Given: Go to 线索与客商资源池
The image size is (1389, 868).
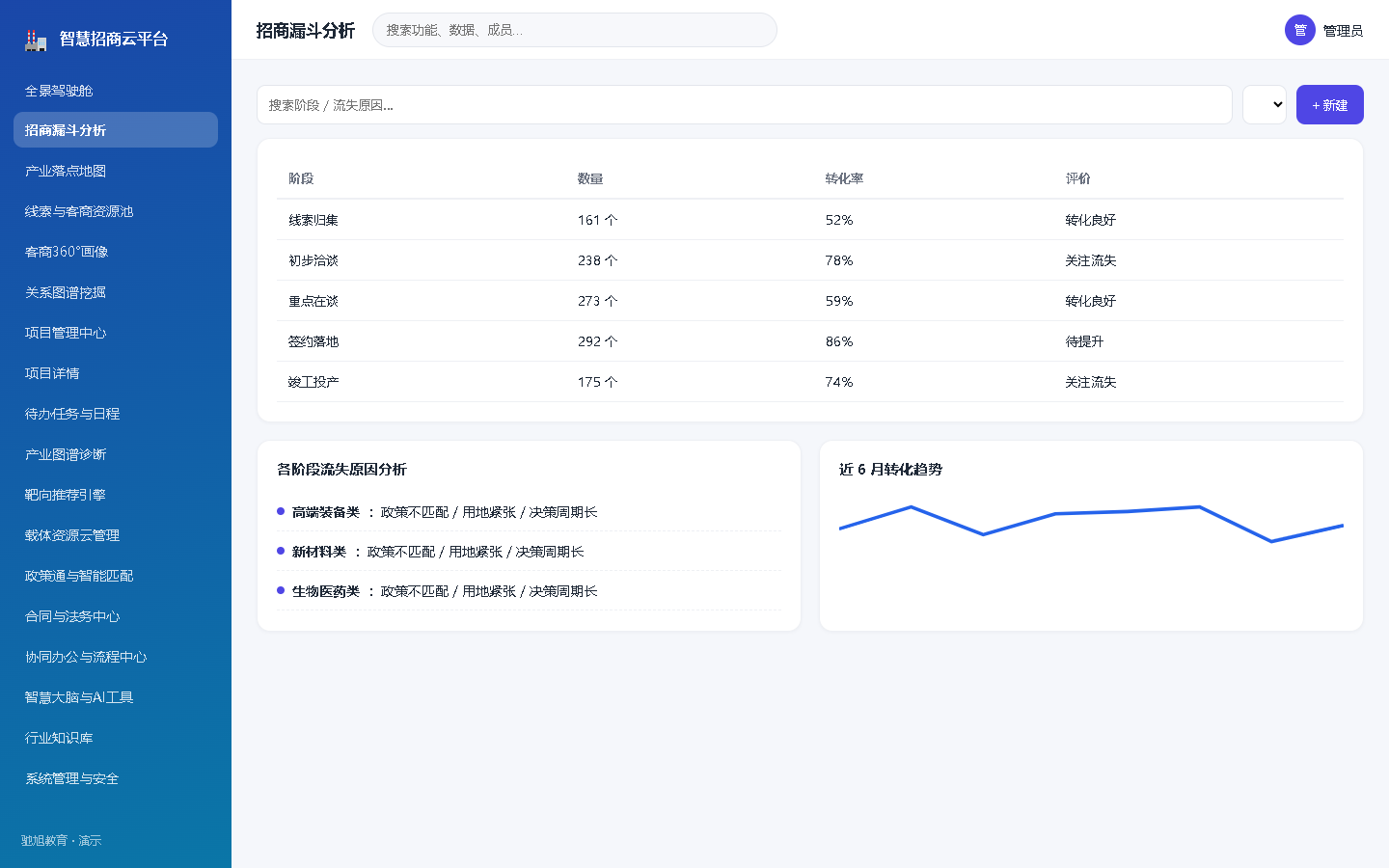Looking at the screenshot, I should [116, 211].
